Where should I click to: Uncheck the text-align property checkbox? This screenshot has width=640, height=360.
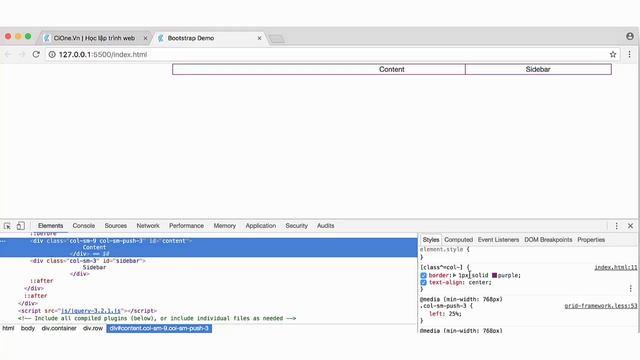tap(423, 282)
